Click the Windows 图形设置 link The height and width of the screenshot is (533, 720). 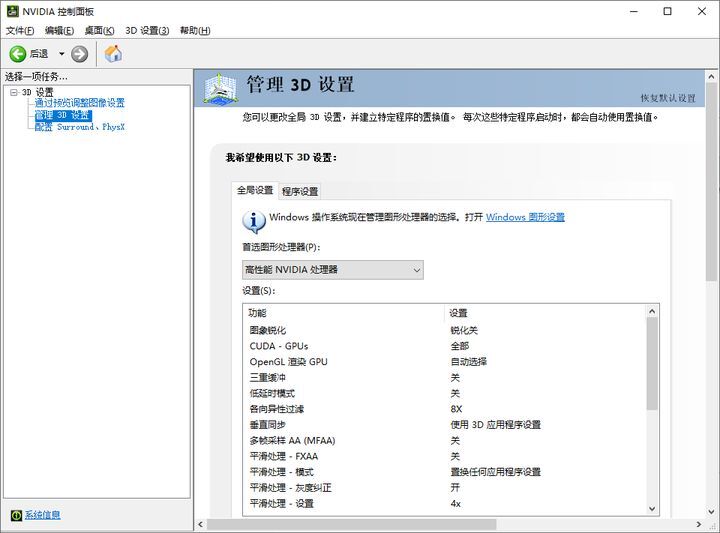click(525, 217)
